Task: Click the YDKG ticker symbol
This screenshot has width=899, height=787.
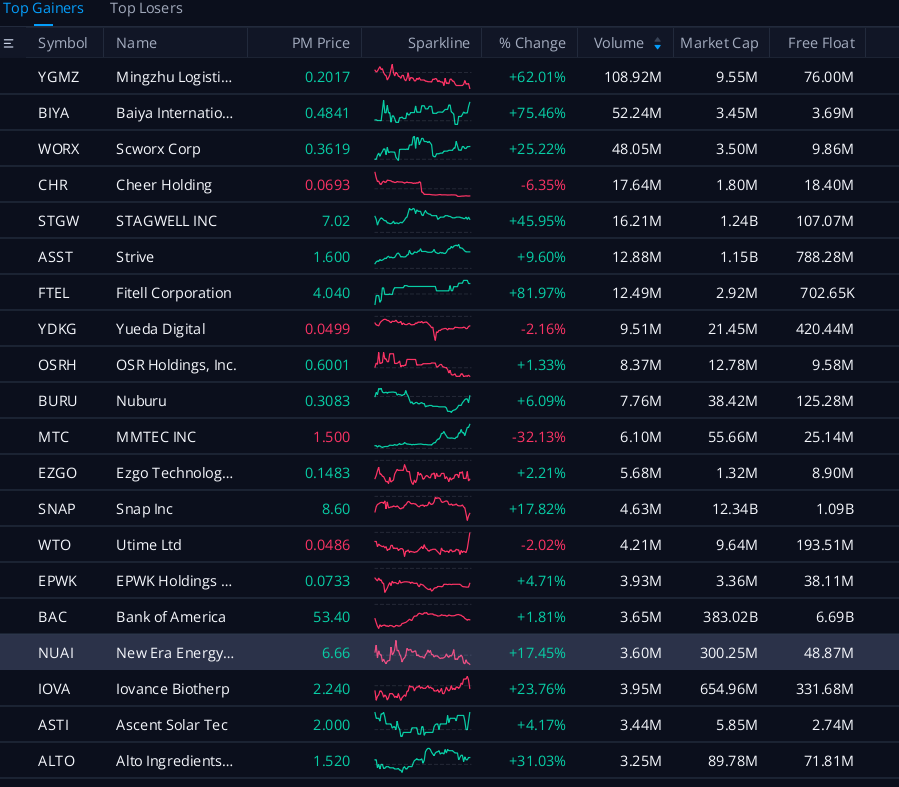Action: [57, 329]
